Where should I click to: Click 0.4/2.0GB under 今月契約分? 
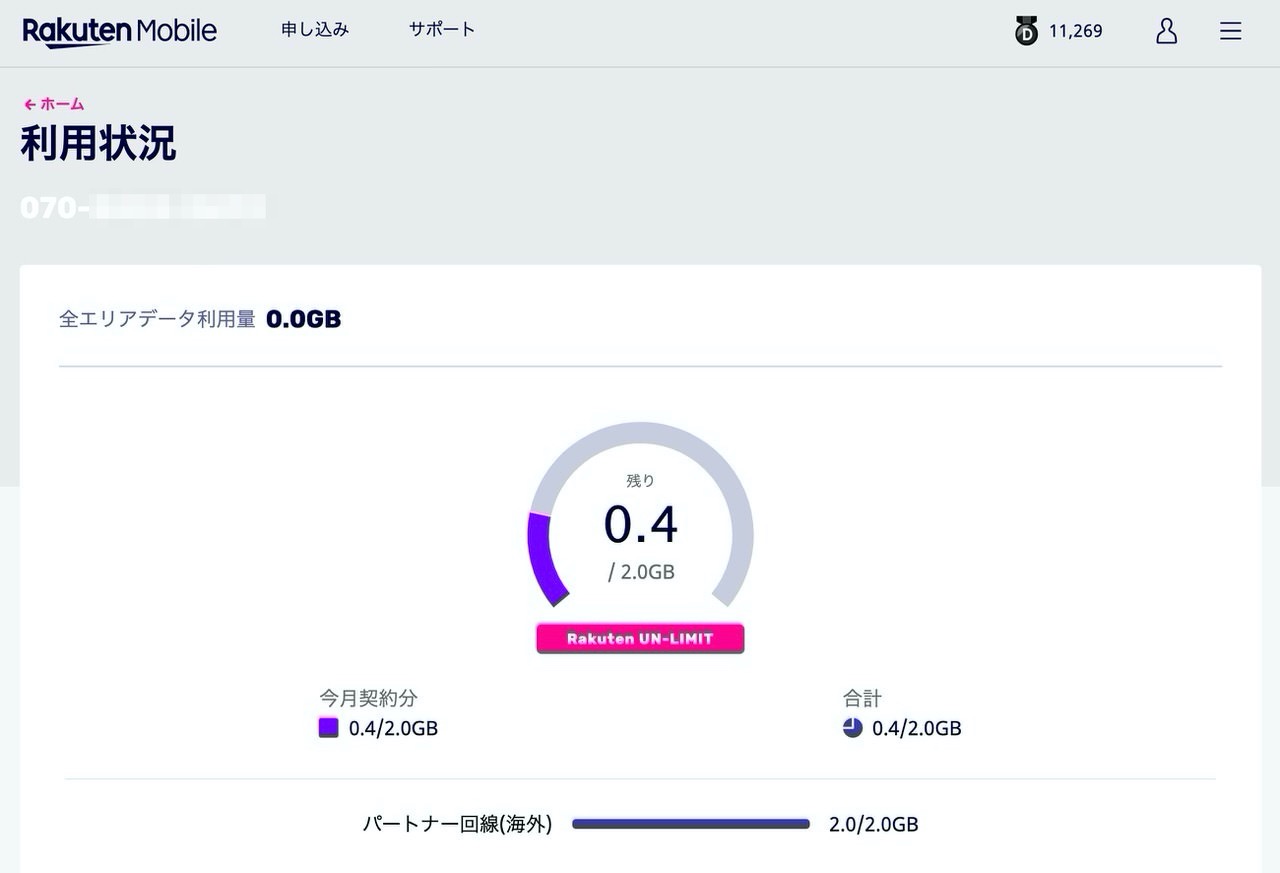393,728
